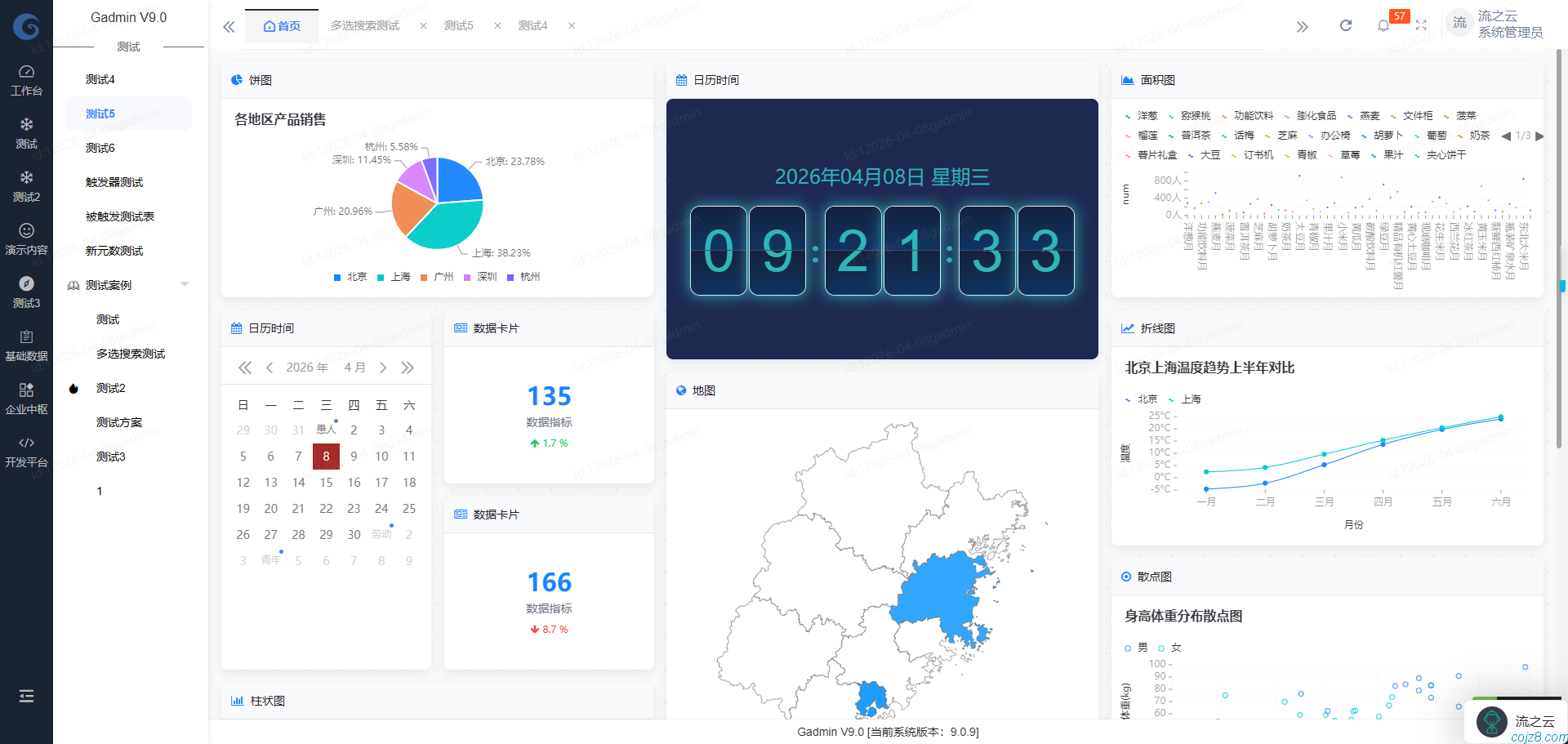The height and width of the screenshot is (744, 1568).
Task: Open the bottom-left hamburger menu icon
Action: [27, 696]
